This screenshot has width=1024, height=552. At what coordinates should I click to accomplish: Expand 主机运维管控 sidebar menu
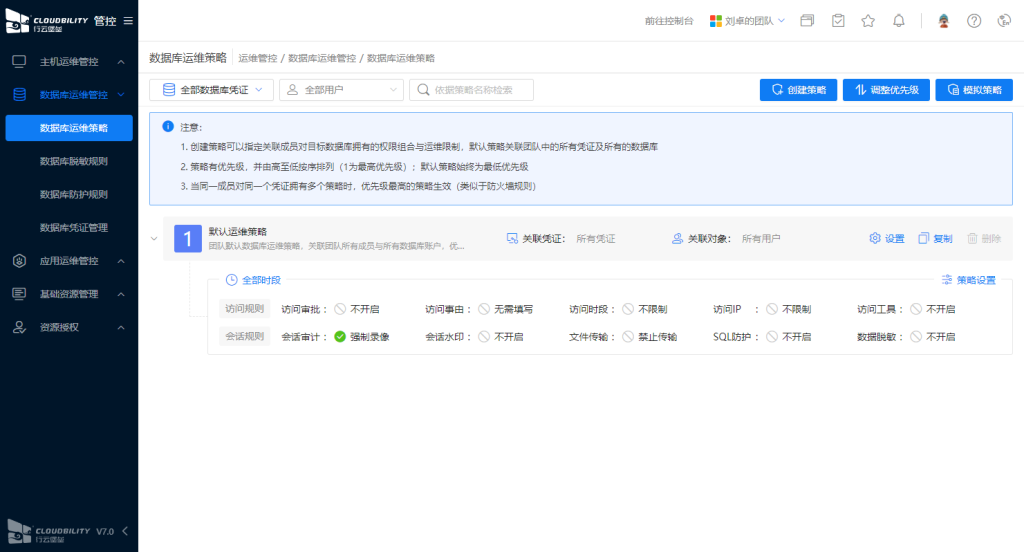click(69, 62)
